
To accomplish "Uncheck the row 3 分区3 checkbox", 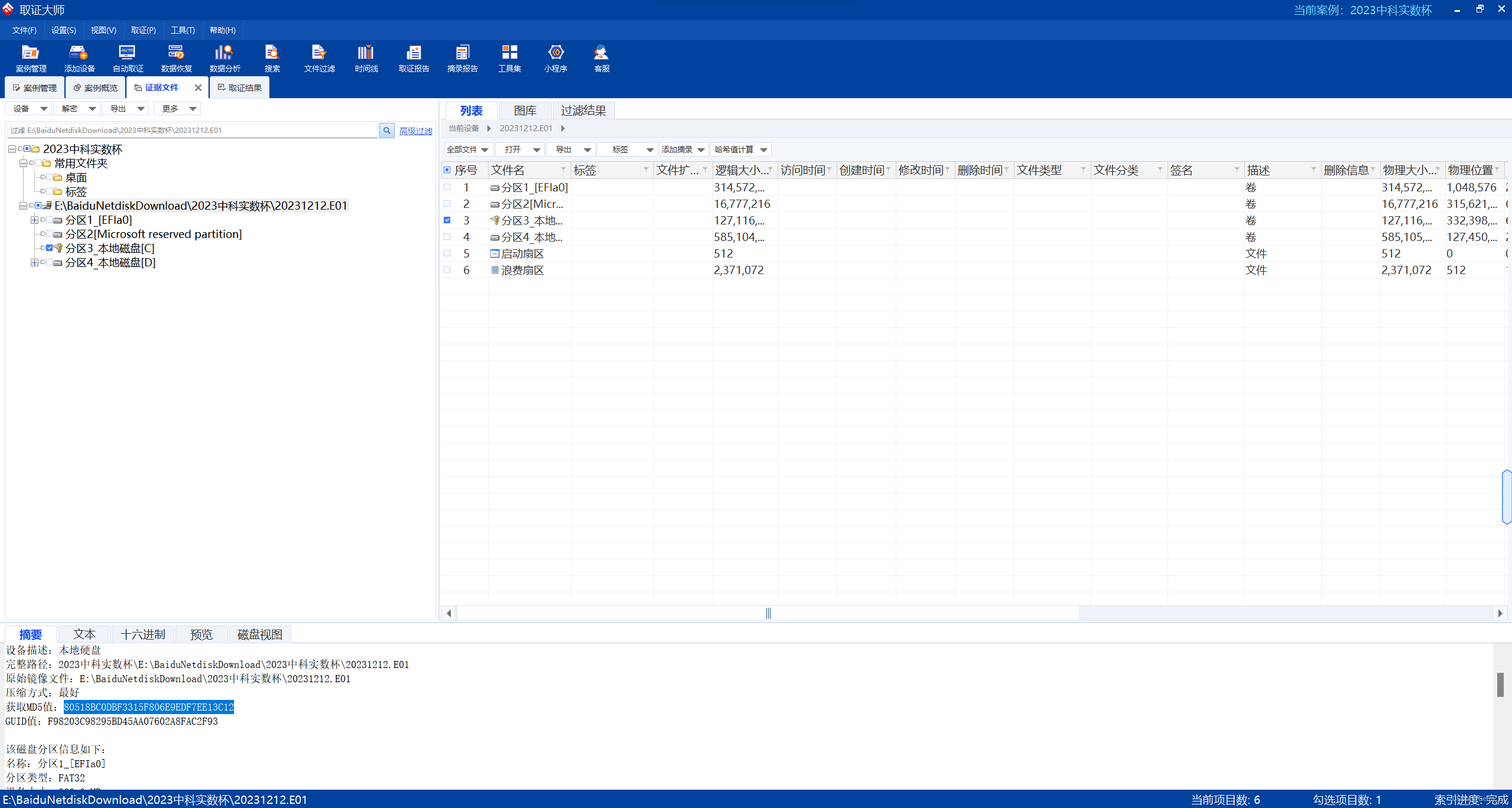I will point(447,220).
